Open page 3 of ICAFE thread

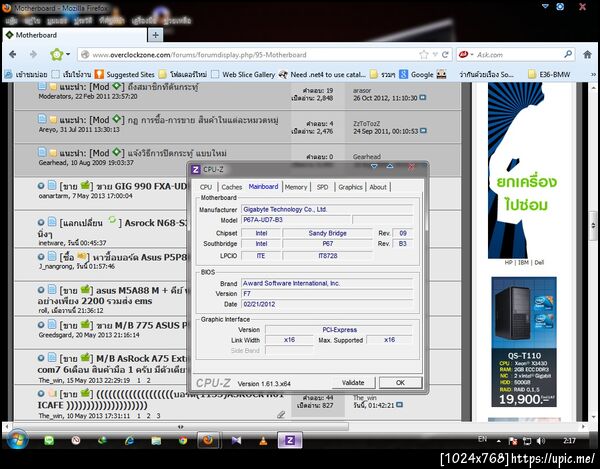[158, 416]
